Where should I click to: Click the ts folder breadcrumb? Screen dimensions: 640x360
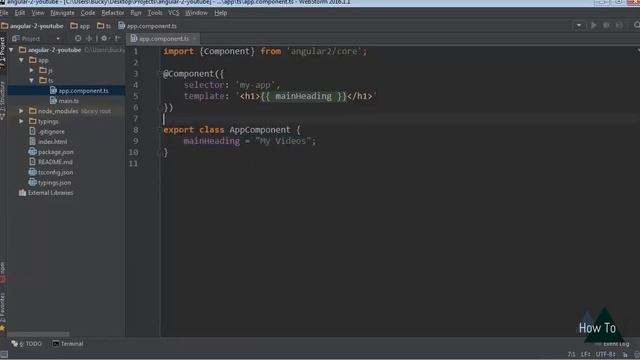coord(104,26)
